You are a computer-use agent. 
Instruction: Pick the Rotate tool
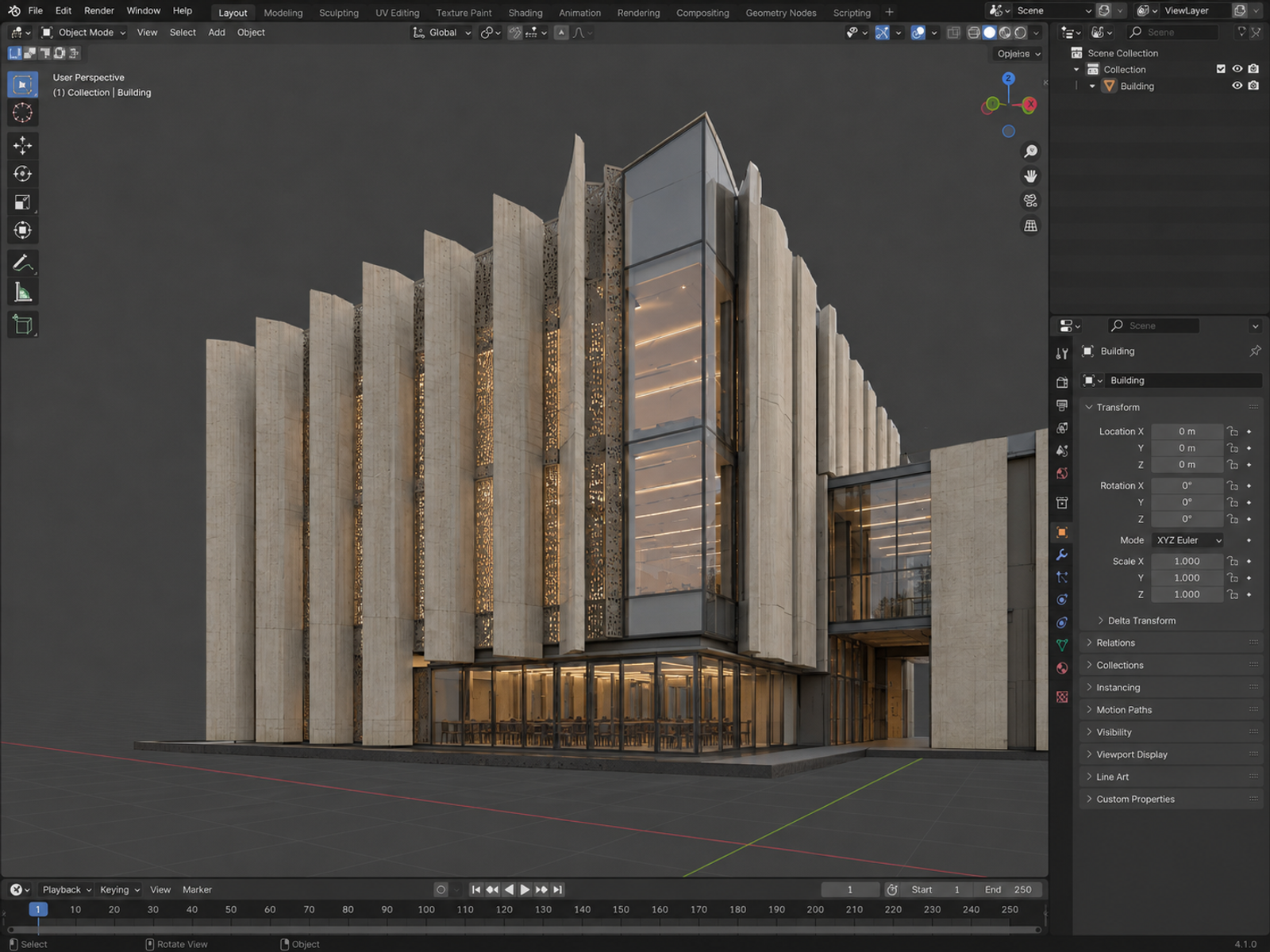(23, 174)
